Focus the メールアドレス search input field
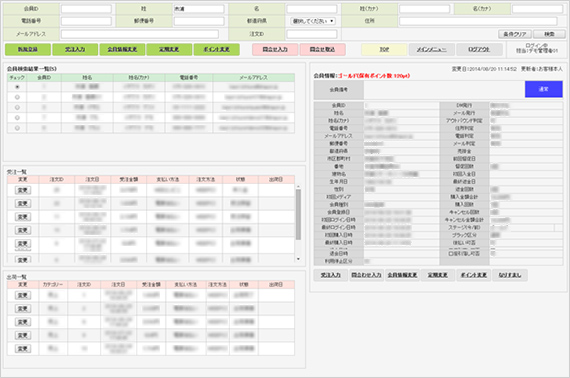 click(140, 34)
